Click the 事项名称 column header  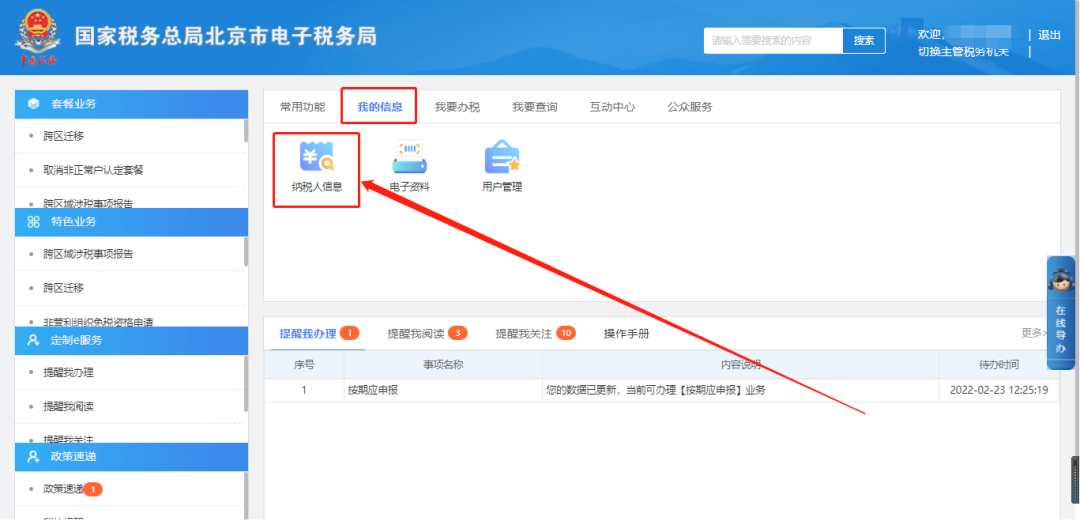click(443, 365)
